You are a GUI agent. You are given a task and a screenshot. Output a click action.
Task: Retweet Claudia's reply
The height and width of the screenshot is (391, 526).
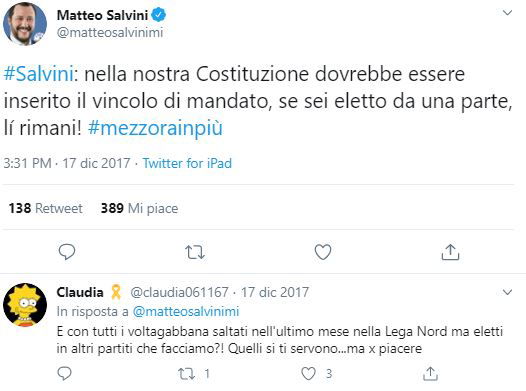(x=187, y=374)
